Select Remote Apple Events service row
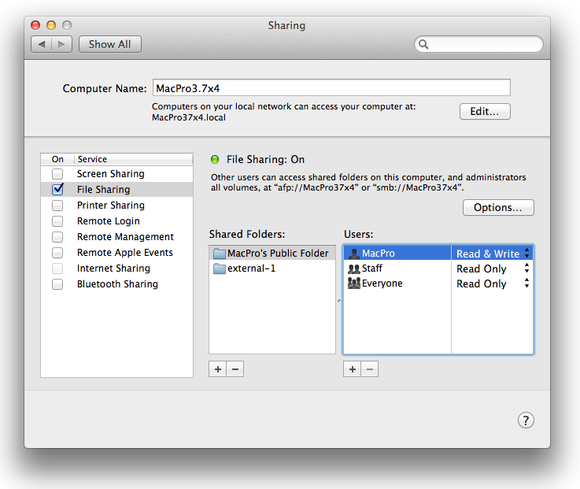 point(117,253)
